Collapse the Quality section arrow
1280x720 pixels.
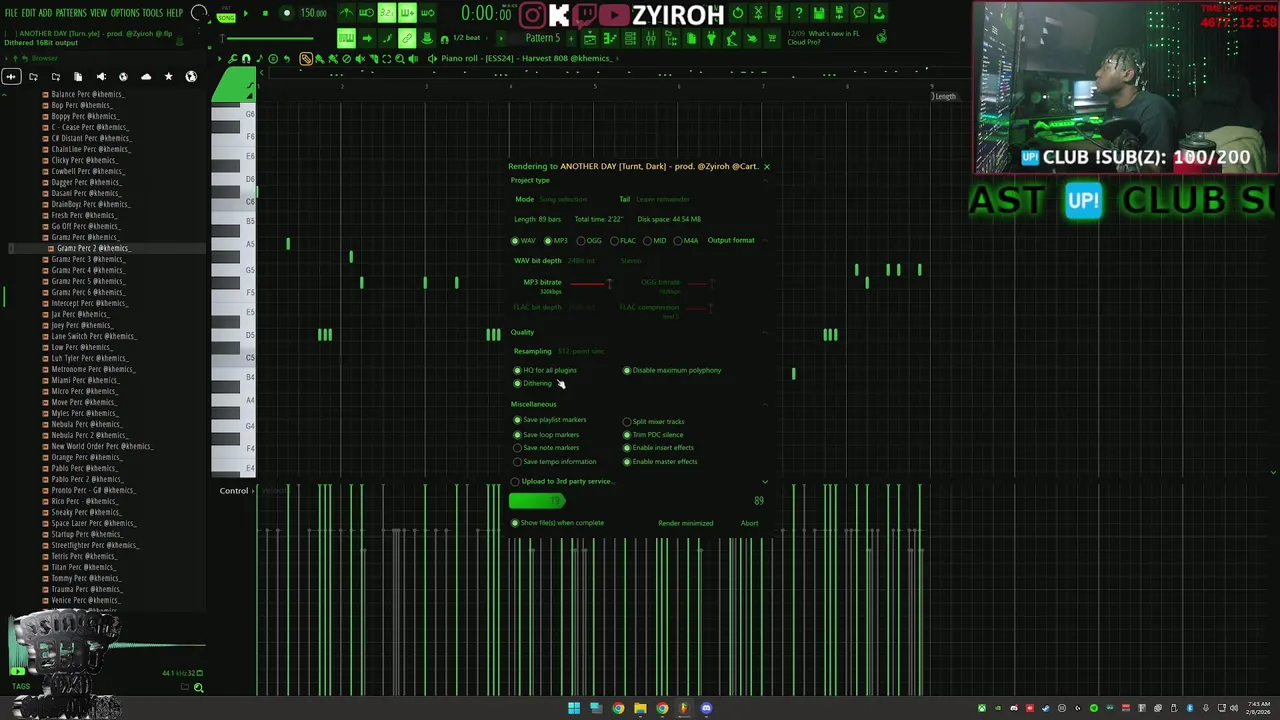(766, 332)
